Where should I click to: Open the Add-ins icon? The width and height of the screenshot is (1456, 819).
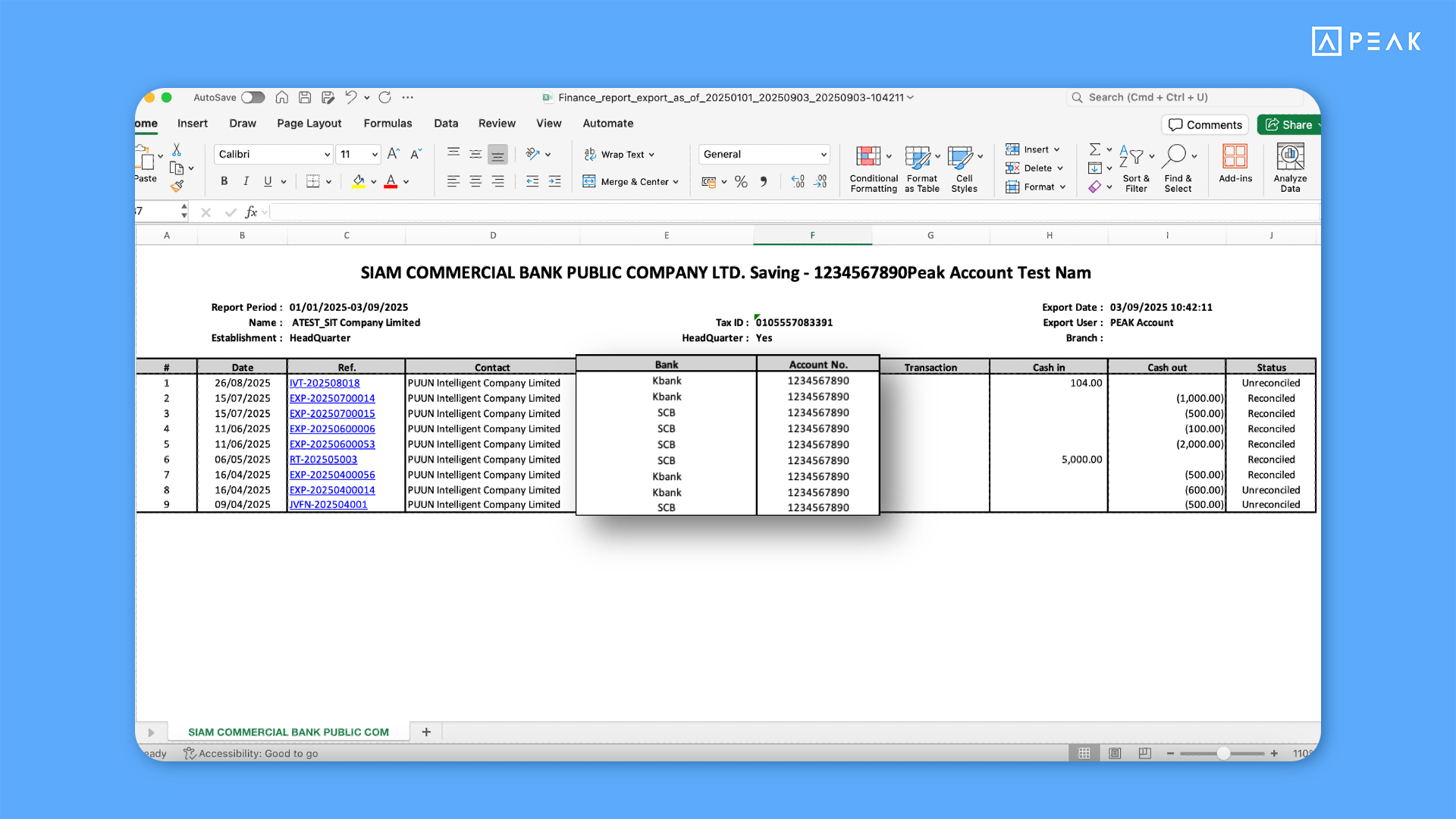pos(1235,156)
